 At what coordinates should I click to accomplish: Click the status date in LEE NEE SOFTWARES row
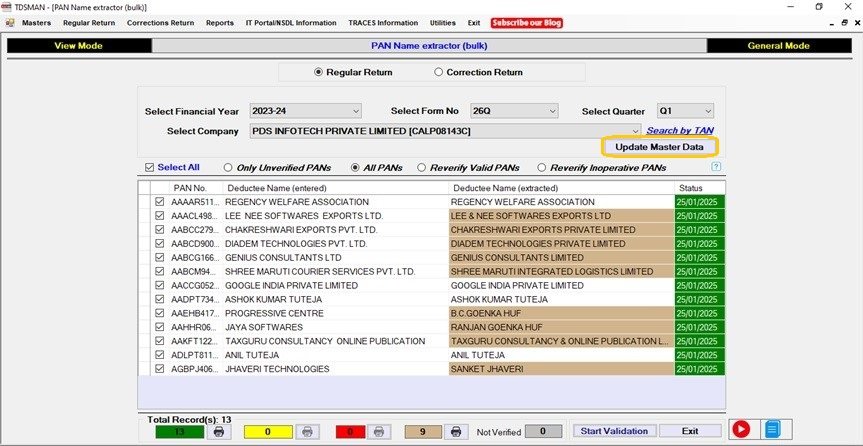click(700, 216)
